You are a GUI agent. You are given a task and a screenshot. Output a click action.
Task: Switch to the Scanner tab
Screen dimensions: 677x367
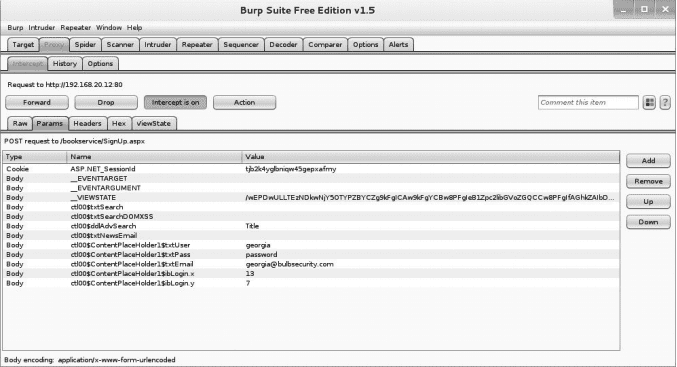pyautogui.click(x=120, y=44)
